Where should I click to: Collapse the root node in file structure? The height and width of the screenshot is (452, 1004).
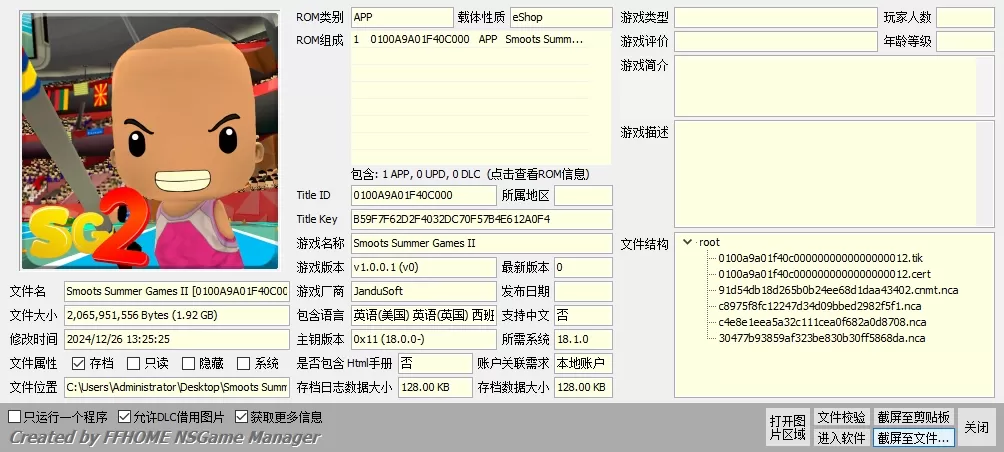pos(687,242)
